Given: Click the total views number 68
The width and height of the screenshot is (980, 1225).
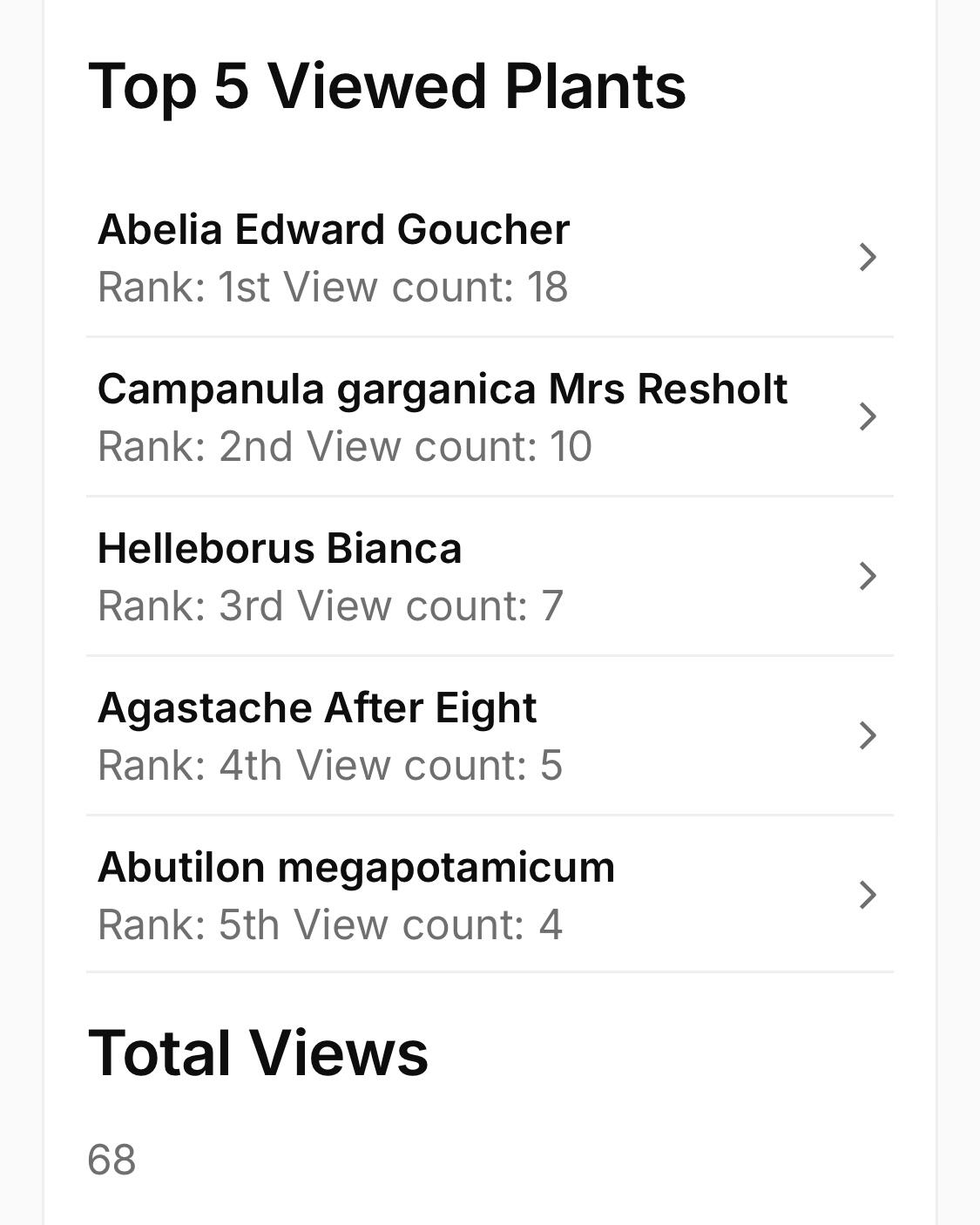Looking at the screenshot, I should point(112,1161).
